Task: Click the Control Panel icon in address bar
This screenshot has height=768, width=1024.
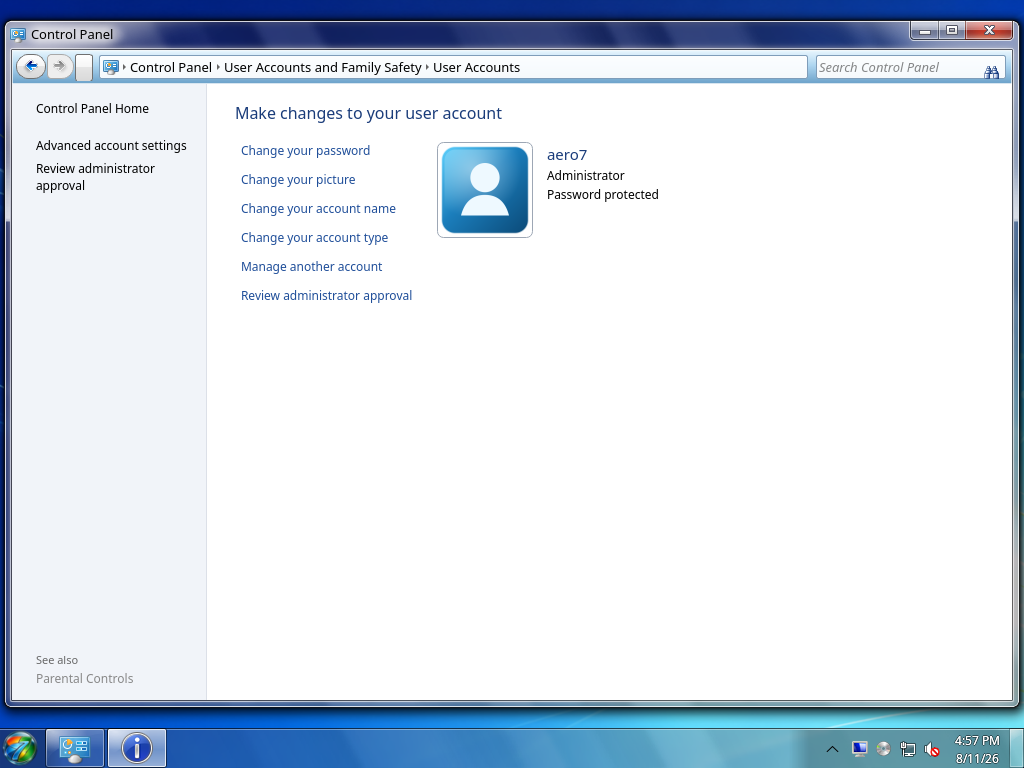Action: (x=110, y=67)
